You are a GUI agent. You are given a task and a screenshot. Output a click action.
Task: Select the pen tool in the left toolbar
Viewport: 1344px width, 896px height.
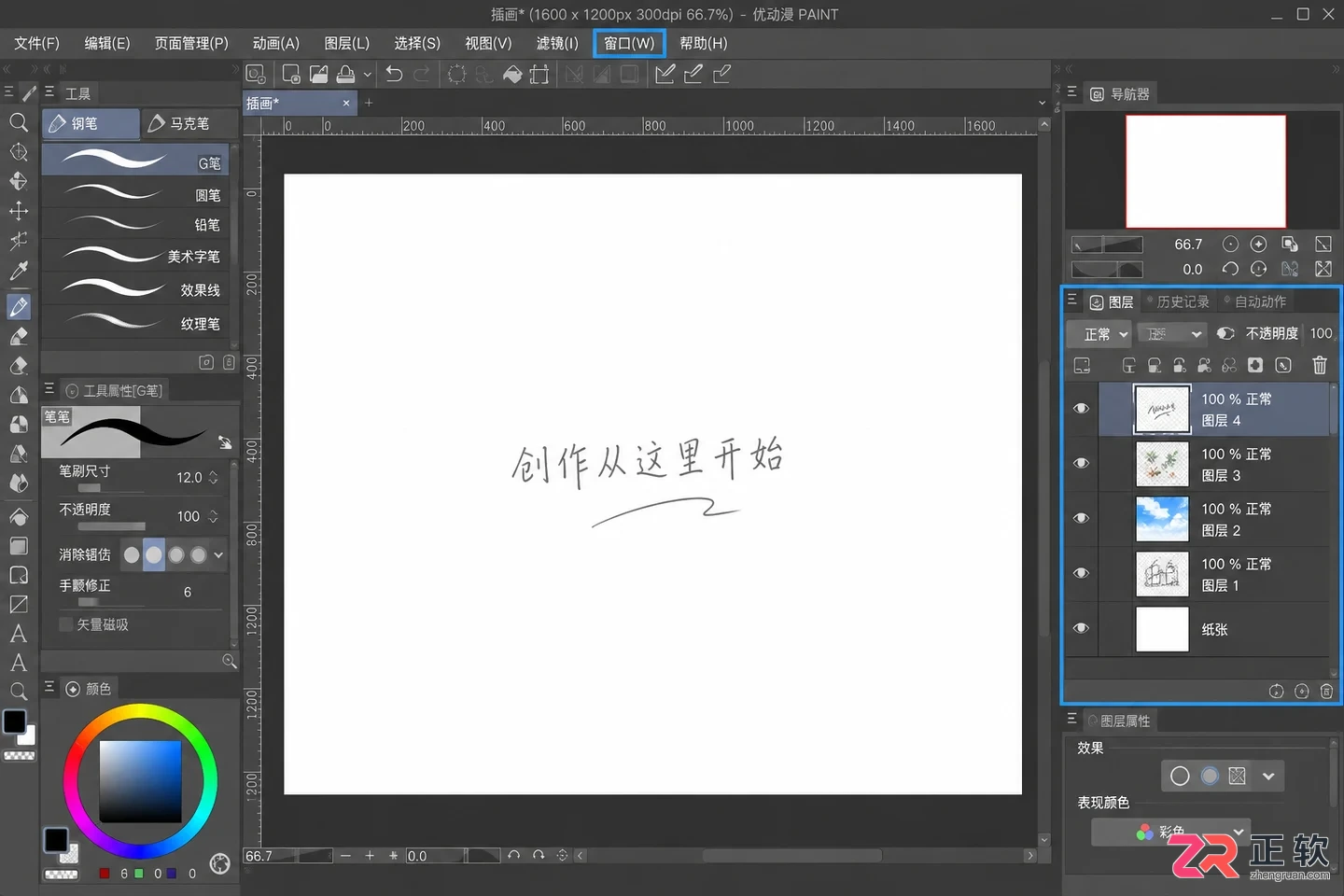(18, 306)
